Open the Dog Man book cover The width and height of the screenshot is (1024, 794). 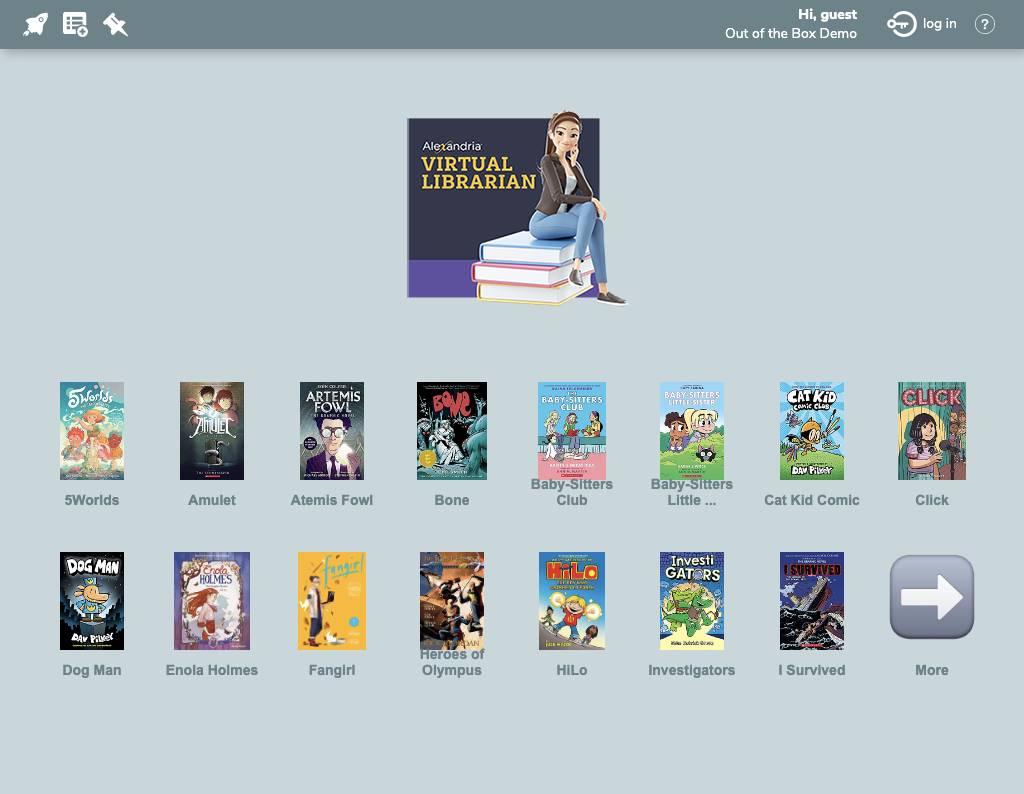coord(92,601)
